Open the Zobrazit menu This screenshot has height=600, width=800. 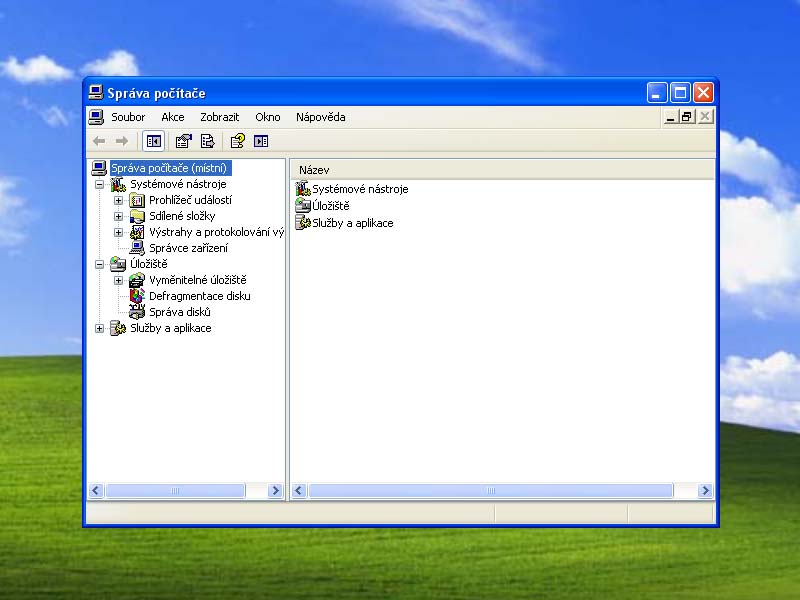pos(219,117)
